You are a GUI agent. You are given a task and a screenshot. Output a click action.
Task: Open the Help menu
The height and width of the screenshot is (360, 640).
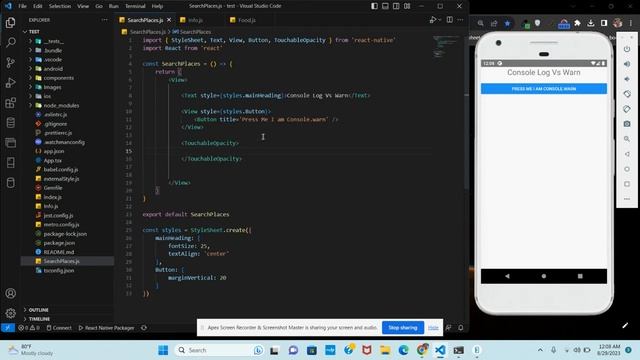click(157, 6)
